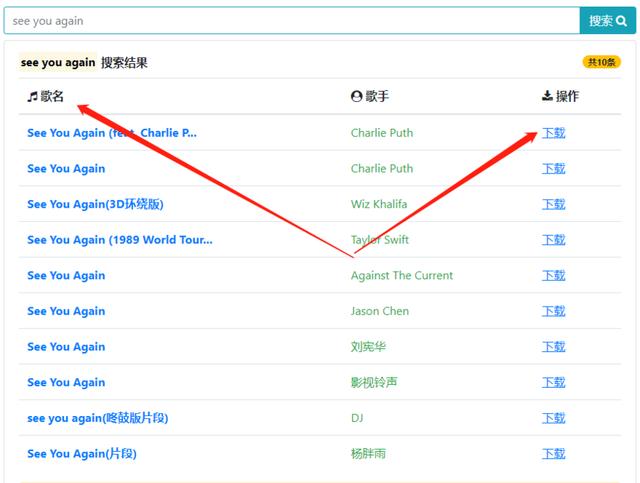Open See You Again by 影视铃声

click(66, 383)
